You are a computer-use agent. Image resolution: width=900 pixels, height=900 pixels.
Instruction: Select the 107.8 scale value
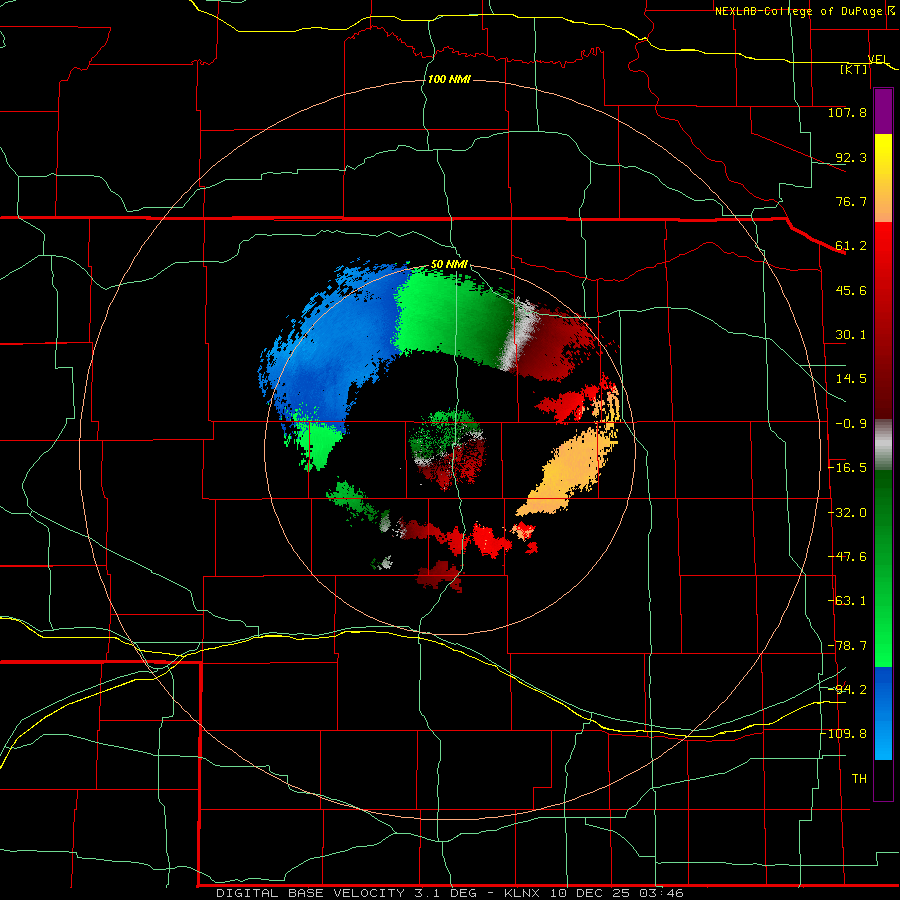847,112
